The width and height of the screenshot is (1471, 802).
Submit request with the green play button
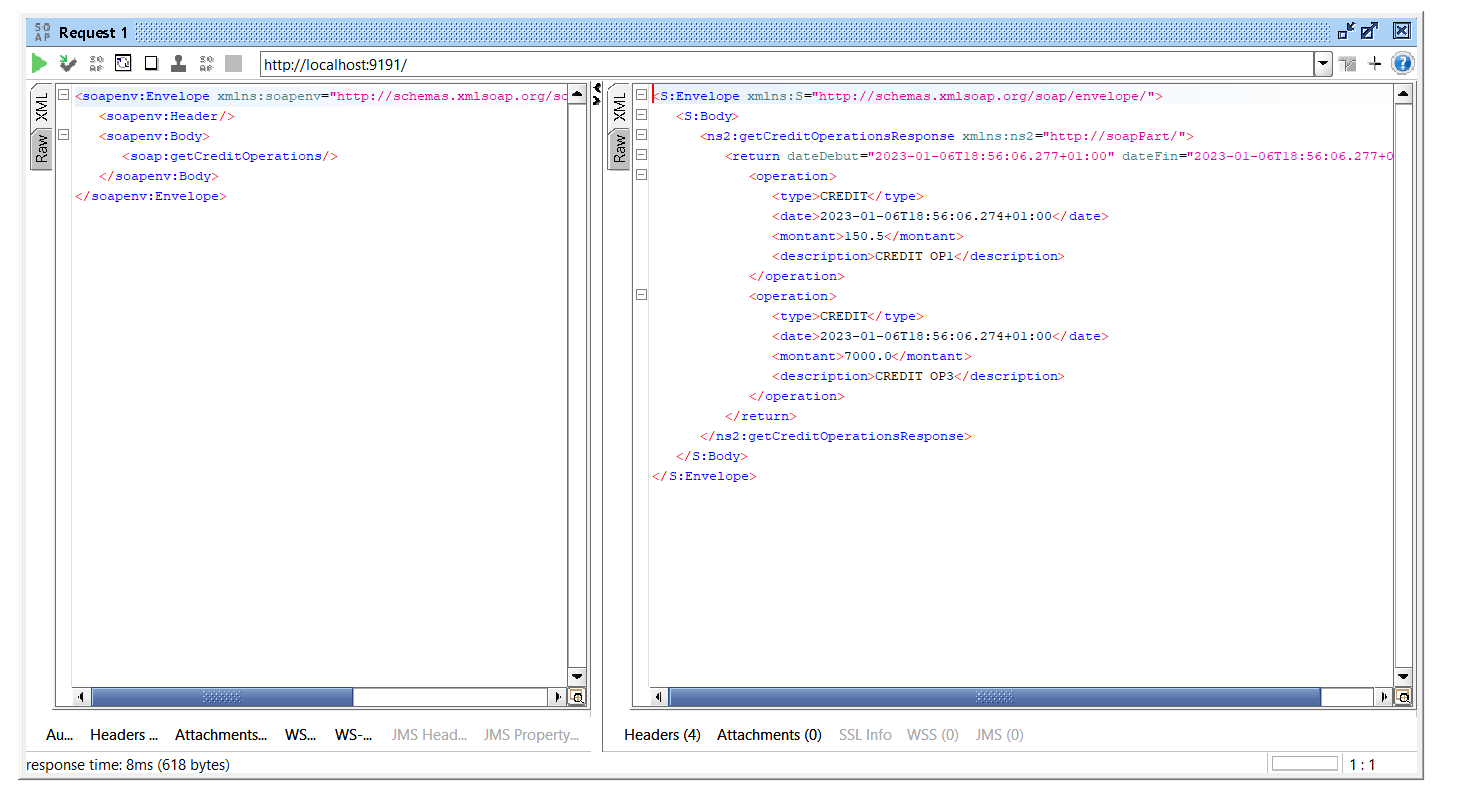pyautogui.click(x=39, y=64)
